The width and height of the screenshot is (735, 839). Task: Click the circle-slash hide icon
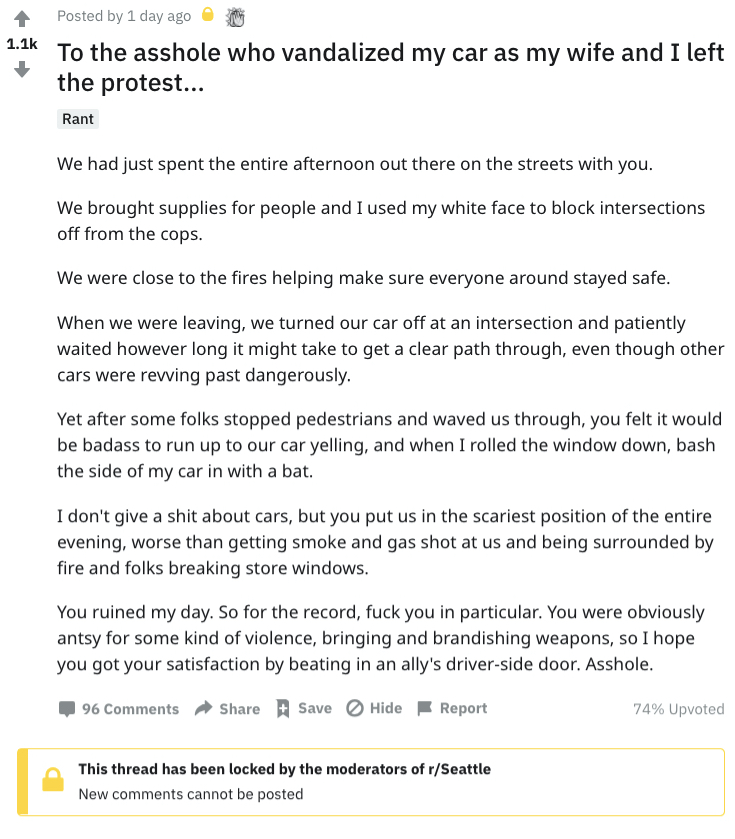coord(355,708)
